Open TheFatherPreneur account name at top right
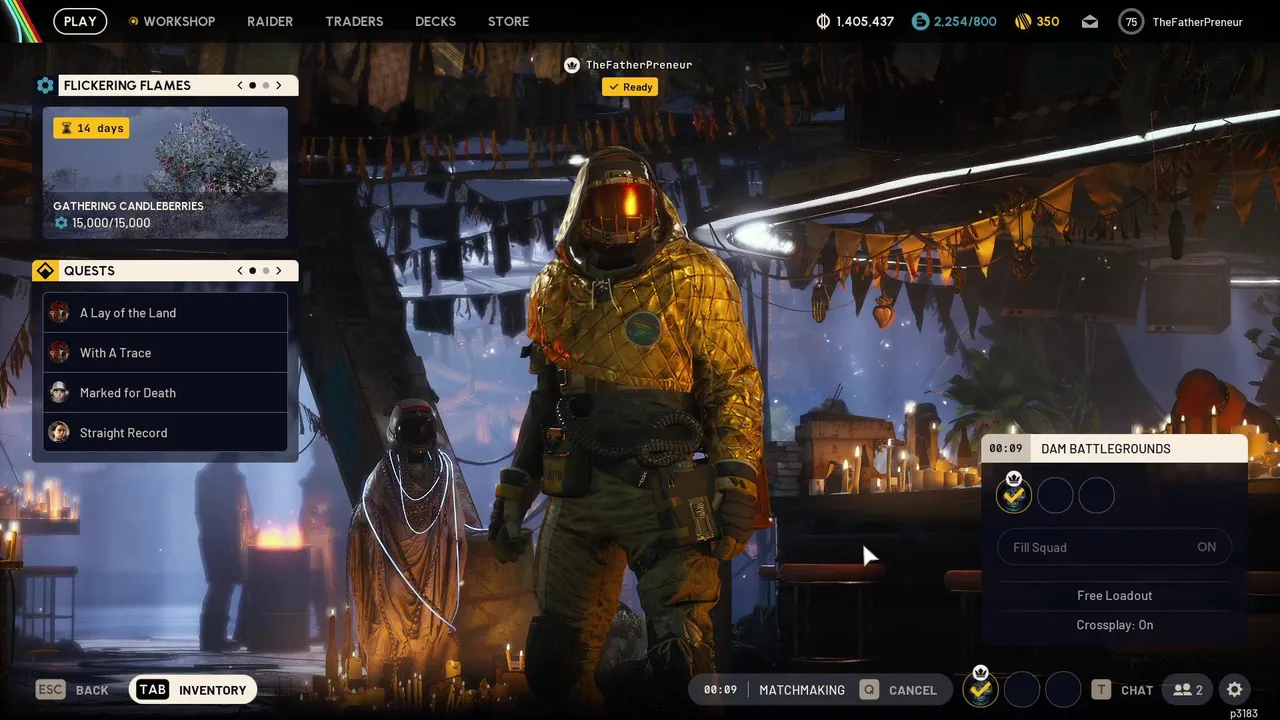This screenshot has height=720, width=1280. coord(1197,22)
